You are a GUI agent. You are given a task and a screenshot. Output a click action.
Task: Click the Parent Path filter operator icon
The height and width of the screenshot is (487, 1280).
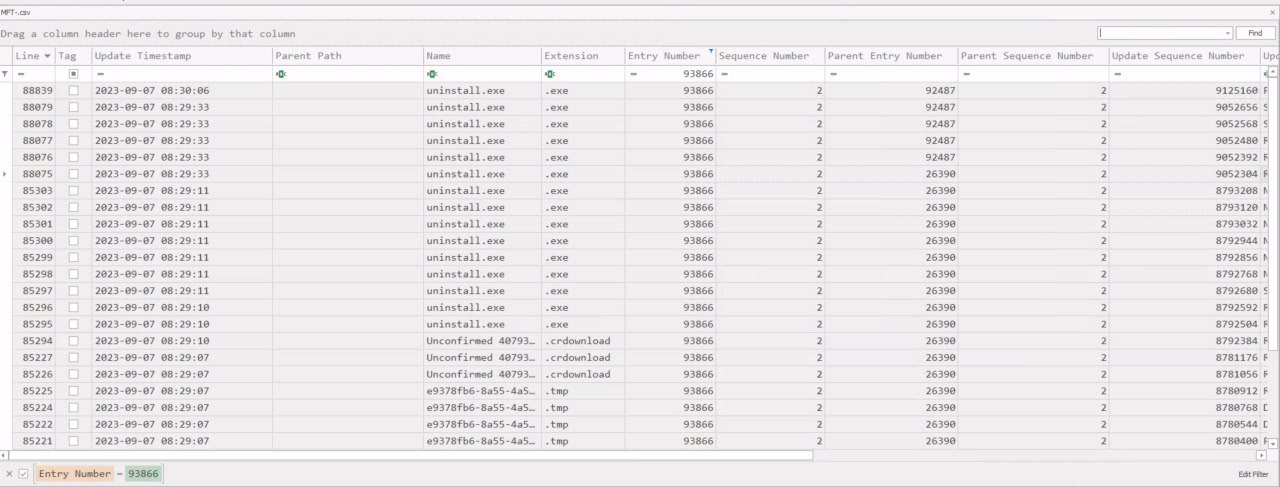(281, 74)
